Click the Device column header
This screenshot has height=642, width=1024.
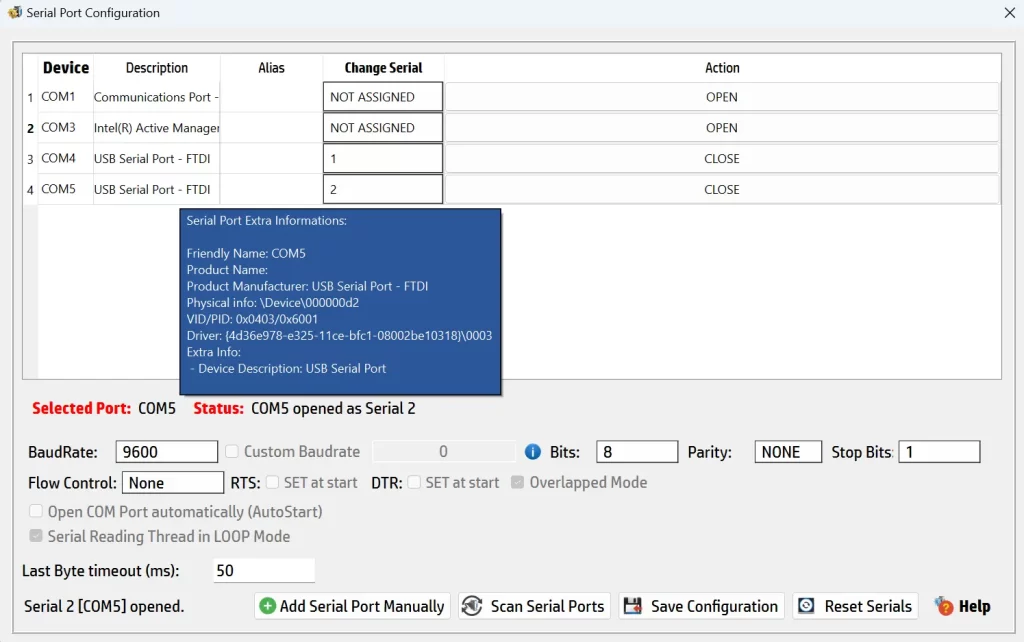[x=65, y=68]
